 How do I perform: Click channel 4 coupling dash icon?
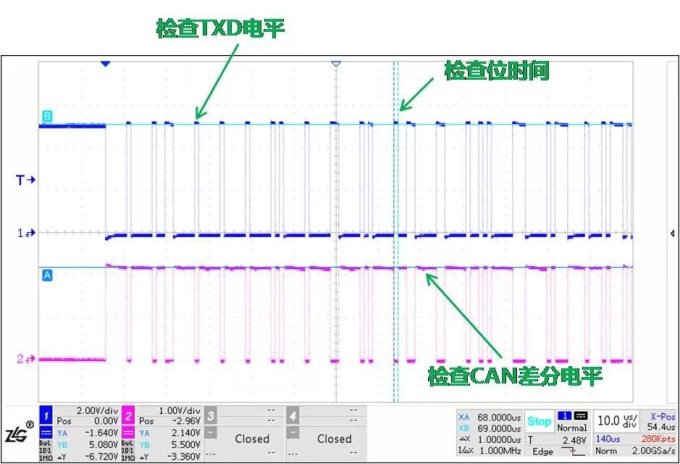(x=293, y=432)
